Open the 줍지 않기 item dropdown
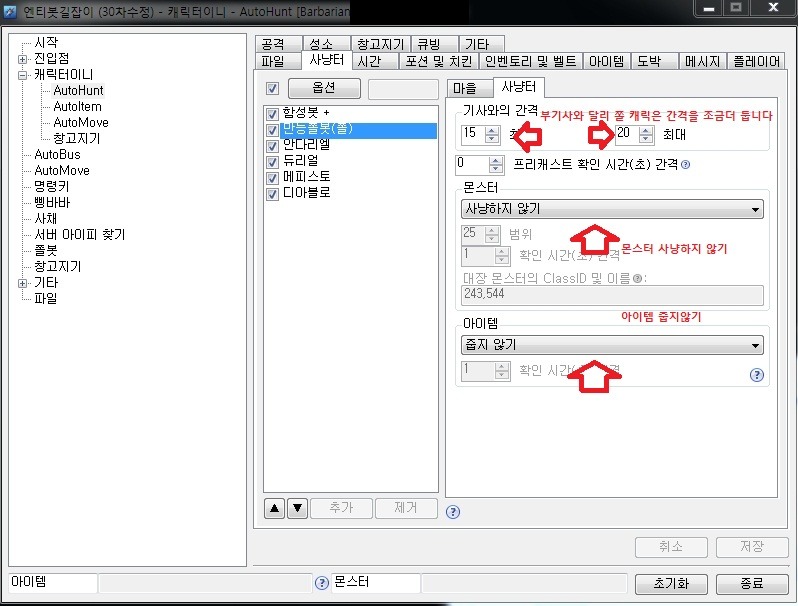 (x=612, y=345)
